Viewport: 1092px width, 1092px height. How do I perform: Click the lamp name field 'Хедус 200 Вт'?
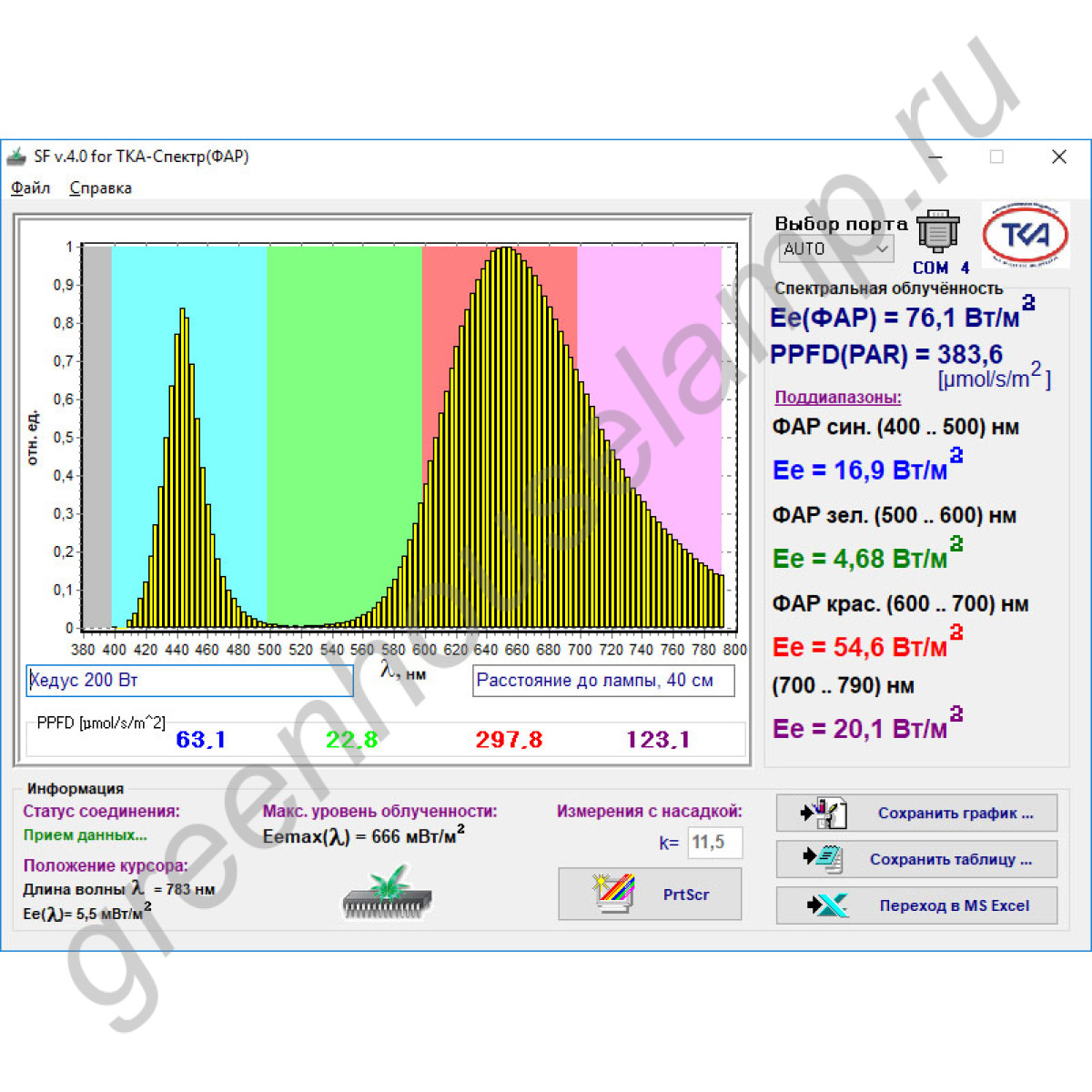point(189,681)
